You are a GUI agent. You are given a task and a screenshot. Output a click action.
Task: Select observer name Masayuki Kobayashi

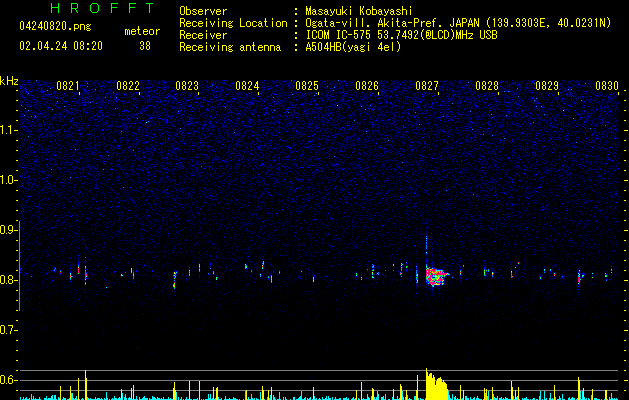point(359,11)
